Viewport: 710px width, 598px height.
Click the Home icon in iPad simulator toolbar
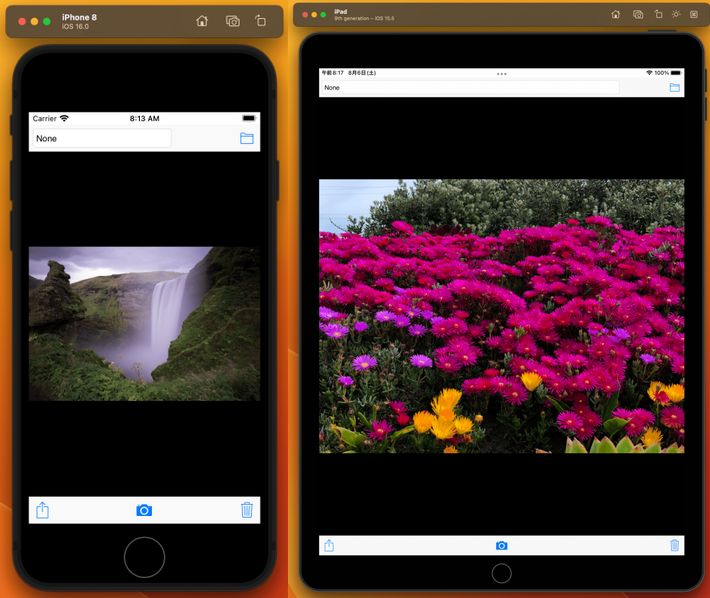(615, 15)
